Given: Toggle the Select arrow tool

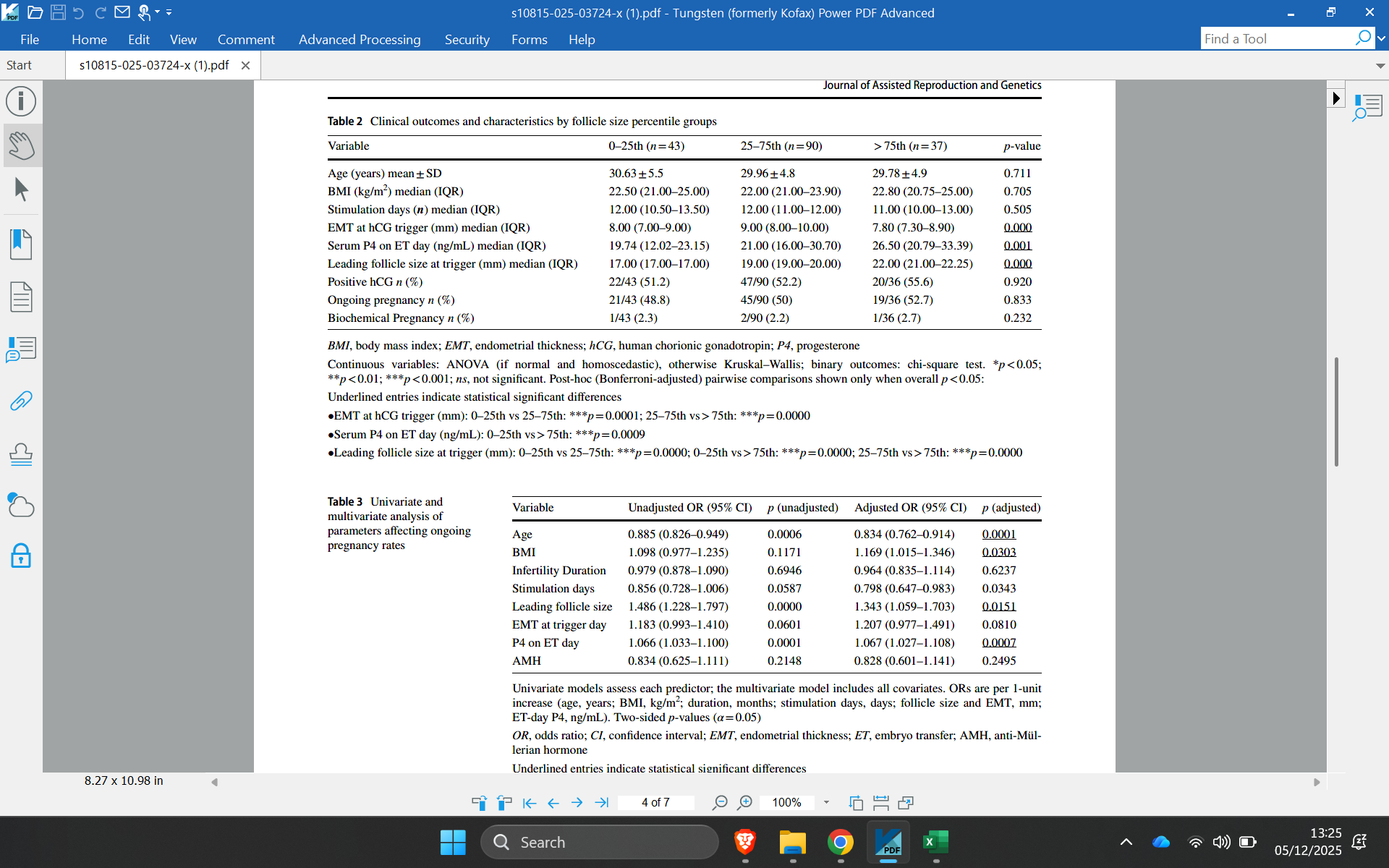Looking at the screenshot, I should tap(21, 190).
